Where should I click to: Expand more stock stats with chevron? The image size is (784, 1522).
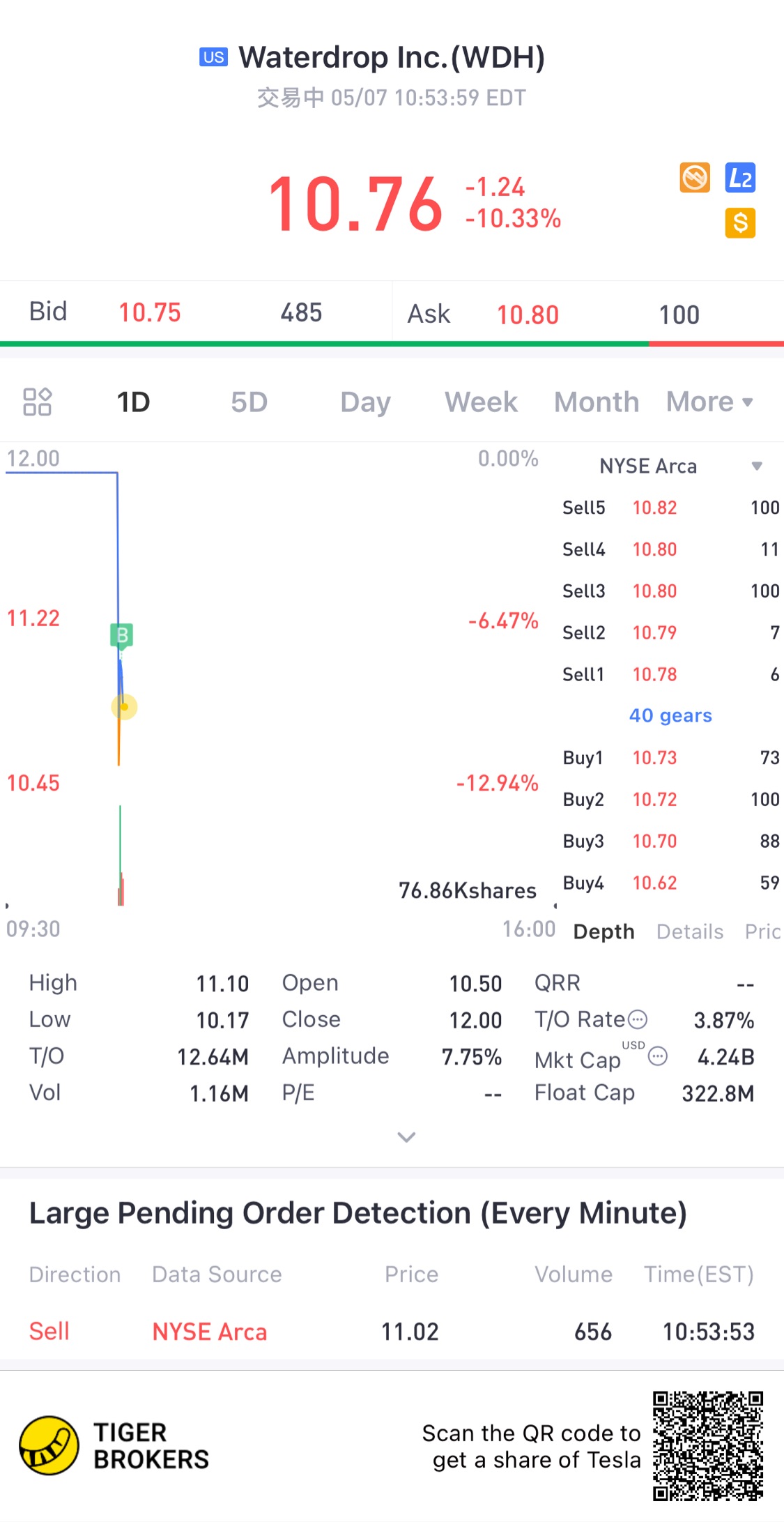(406, 1137)
